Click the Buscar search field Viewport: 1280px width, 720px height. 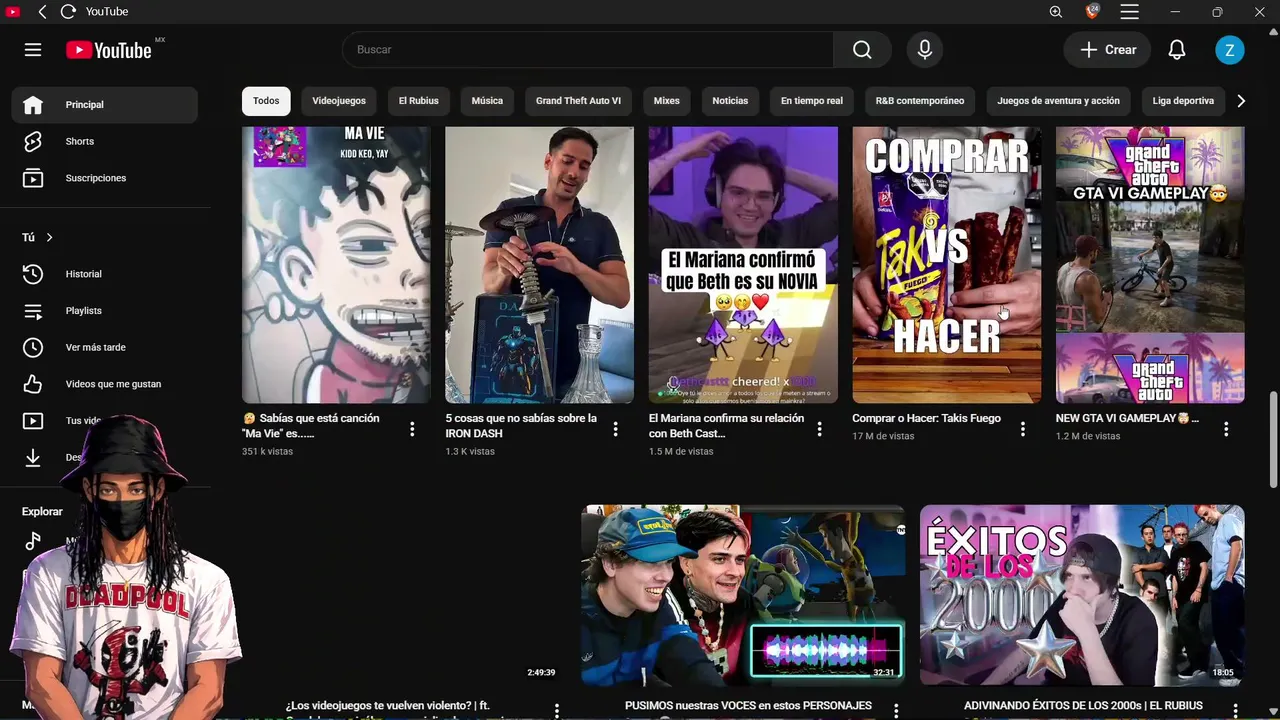coord(588,50)
